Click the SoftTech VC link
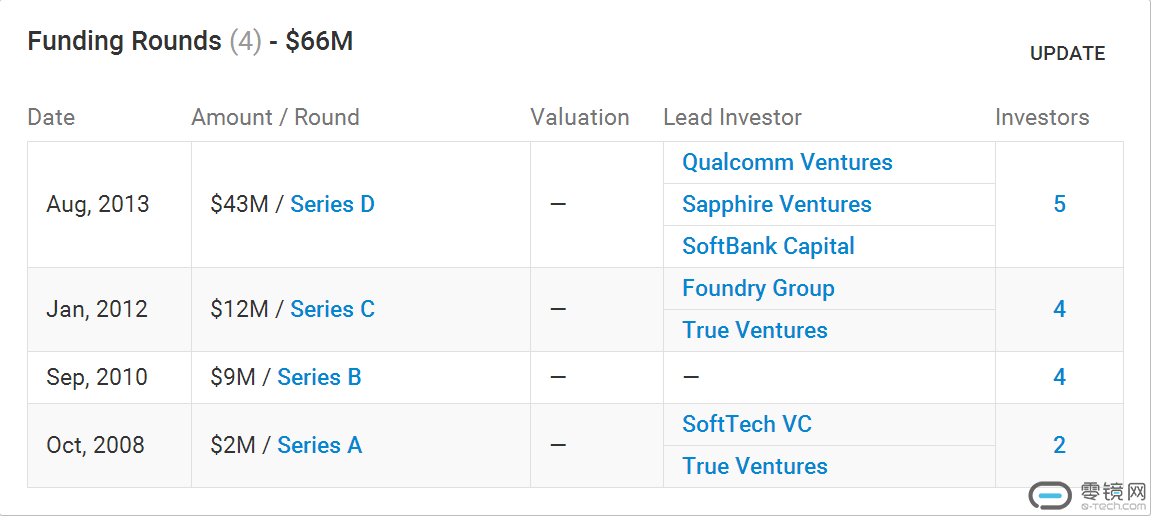The height and width of the screenshot is (516, 1151). click(746, 424)
